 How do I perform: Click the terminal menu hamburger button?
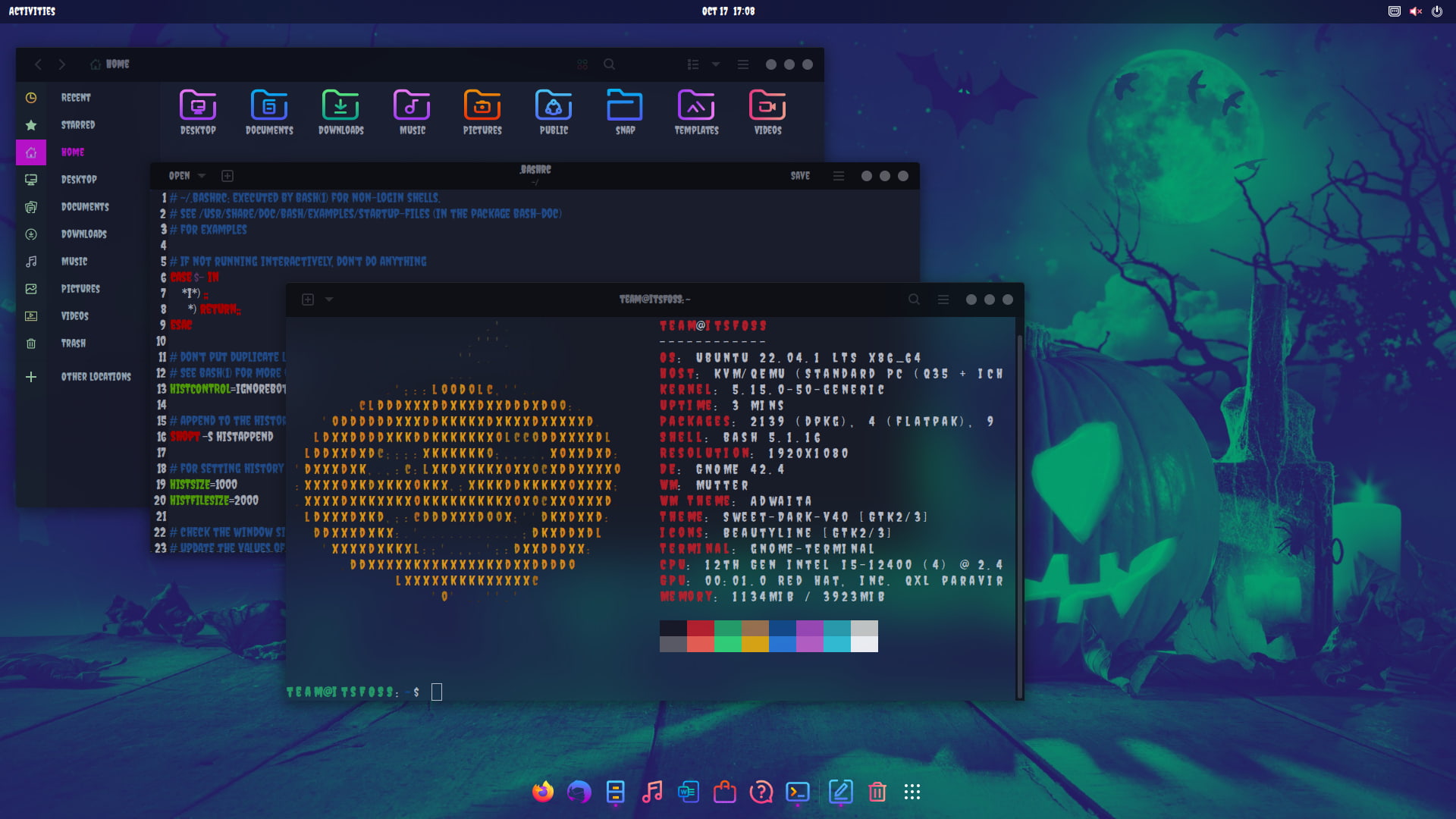(943, 299)
